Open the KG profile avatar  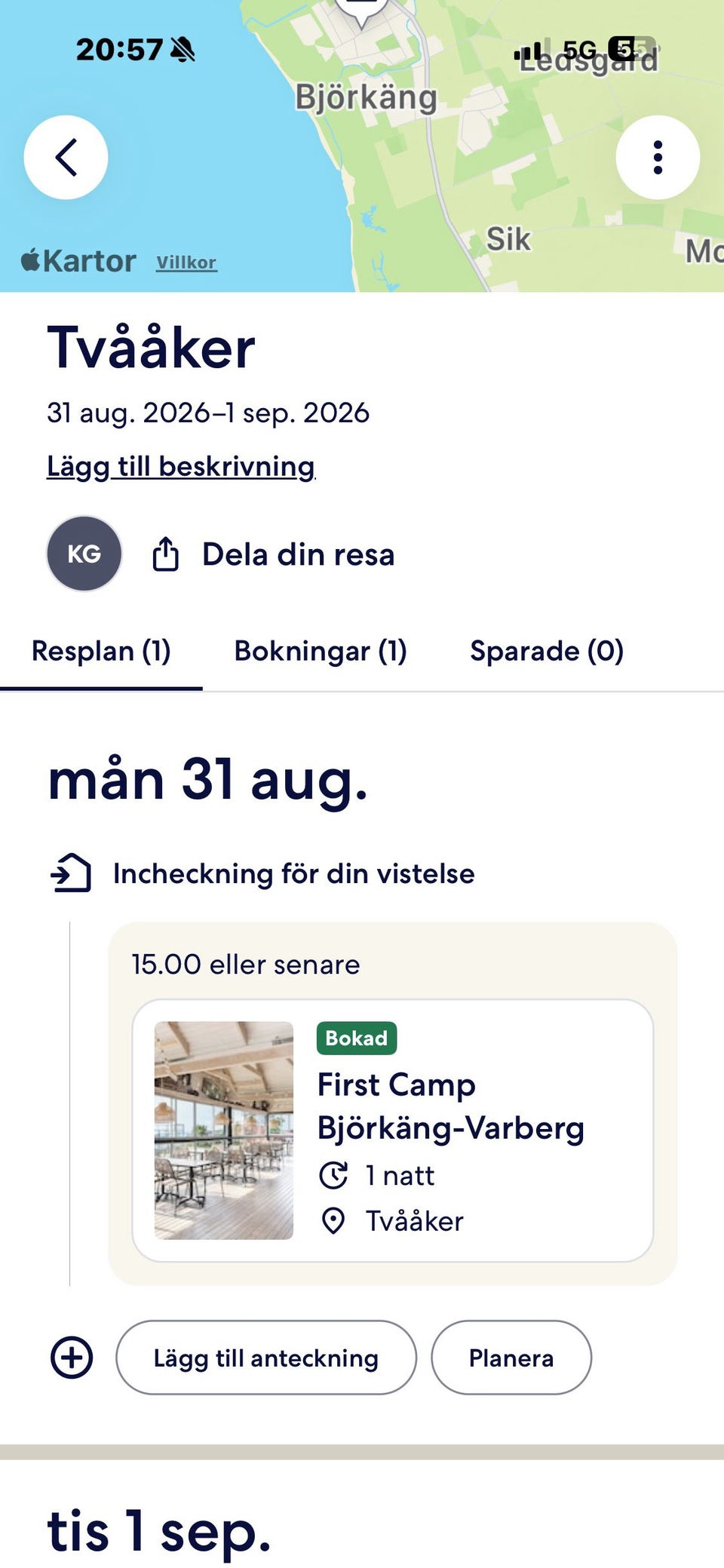[x=84, y=554]
